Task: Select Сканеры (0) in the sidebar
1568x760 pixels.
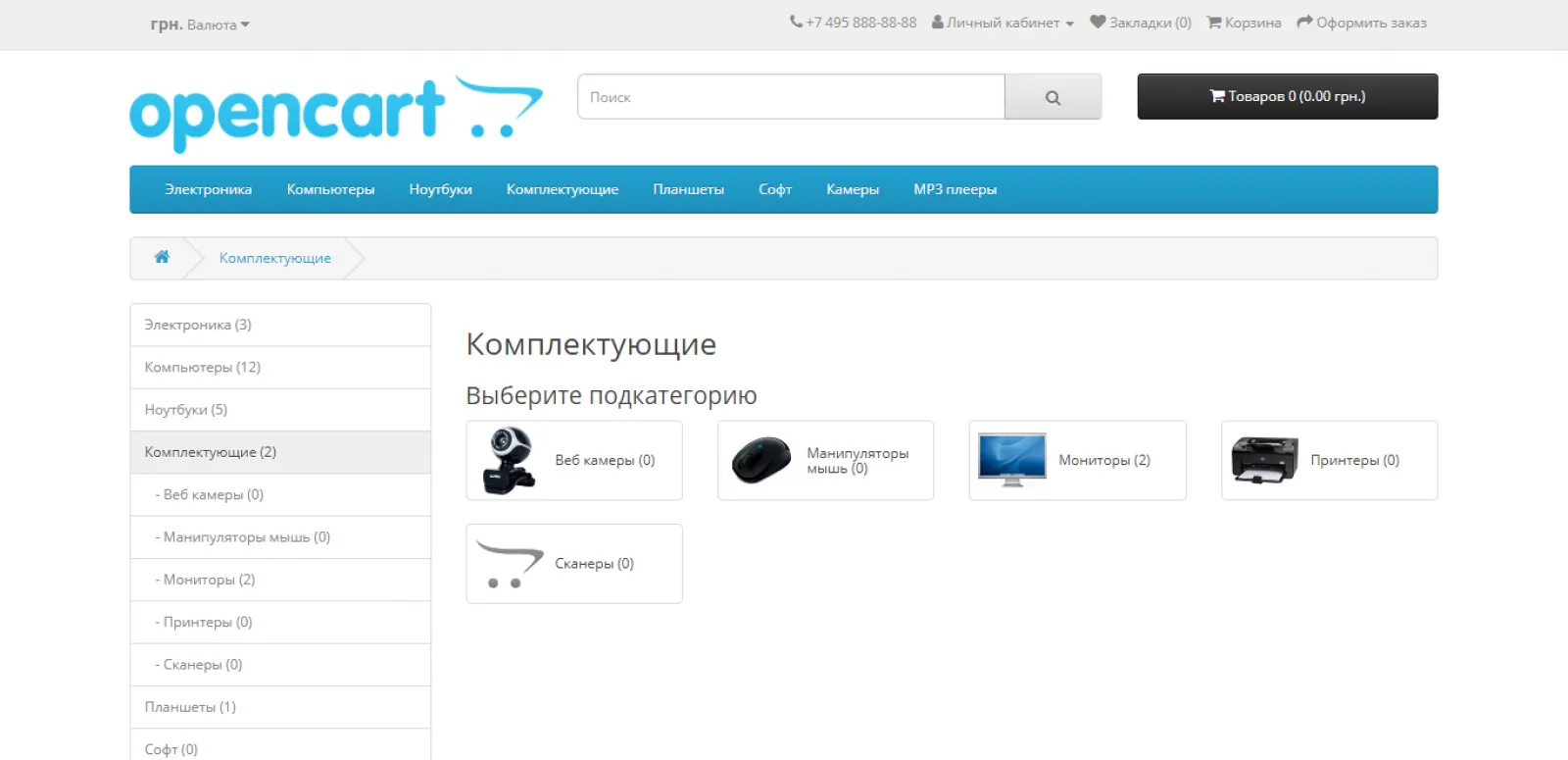Action: tap(280, 665)
